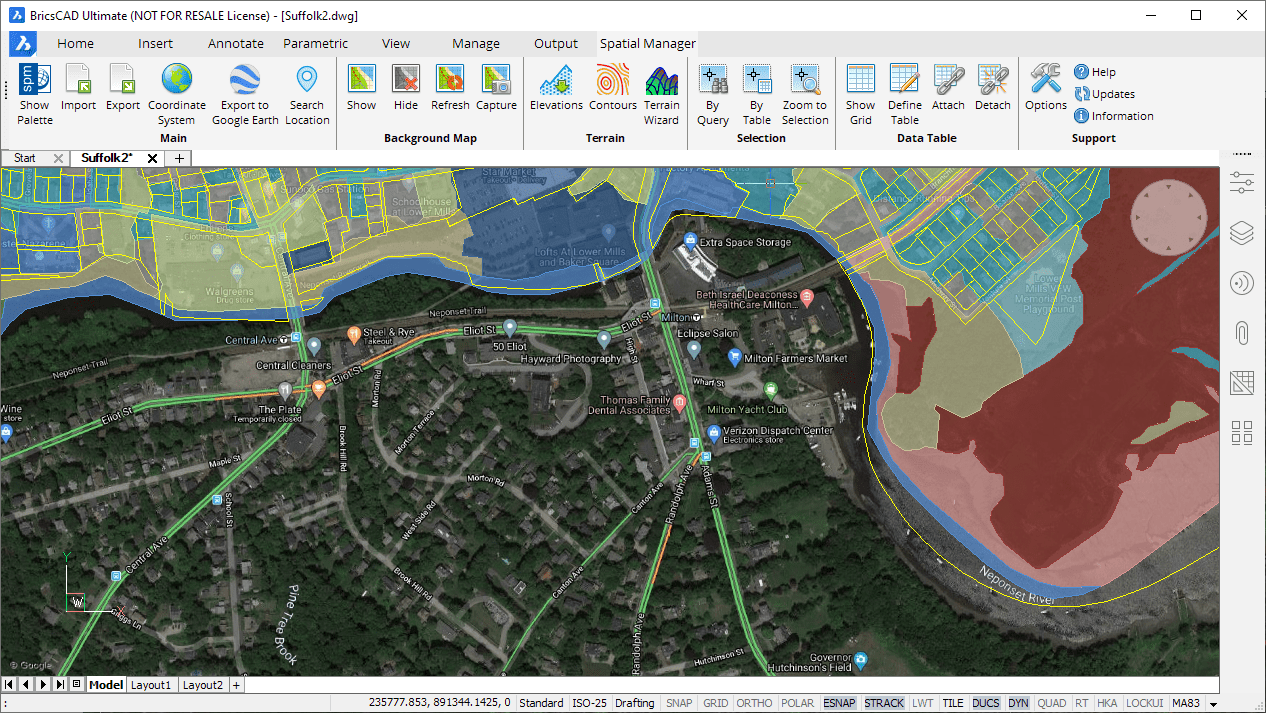This screenshot has height=713, width=1266.
Task: Capture the background map image
Action: pyautogui.click(x=496, y=88)
